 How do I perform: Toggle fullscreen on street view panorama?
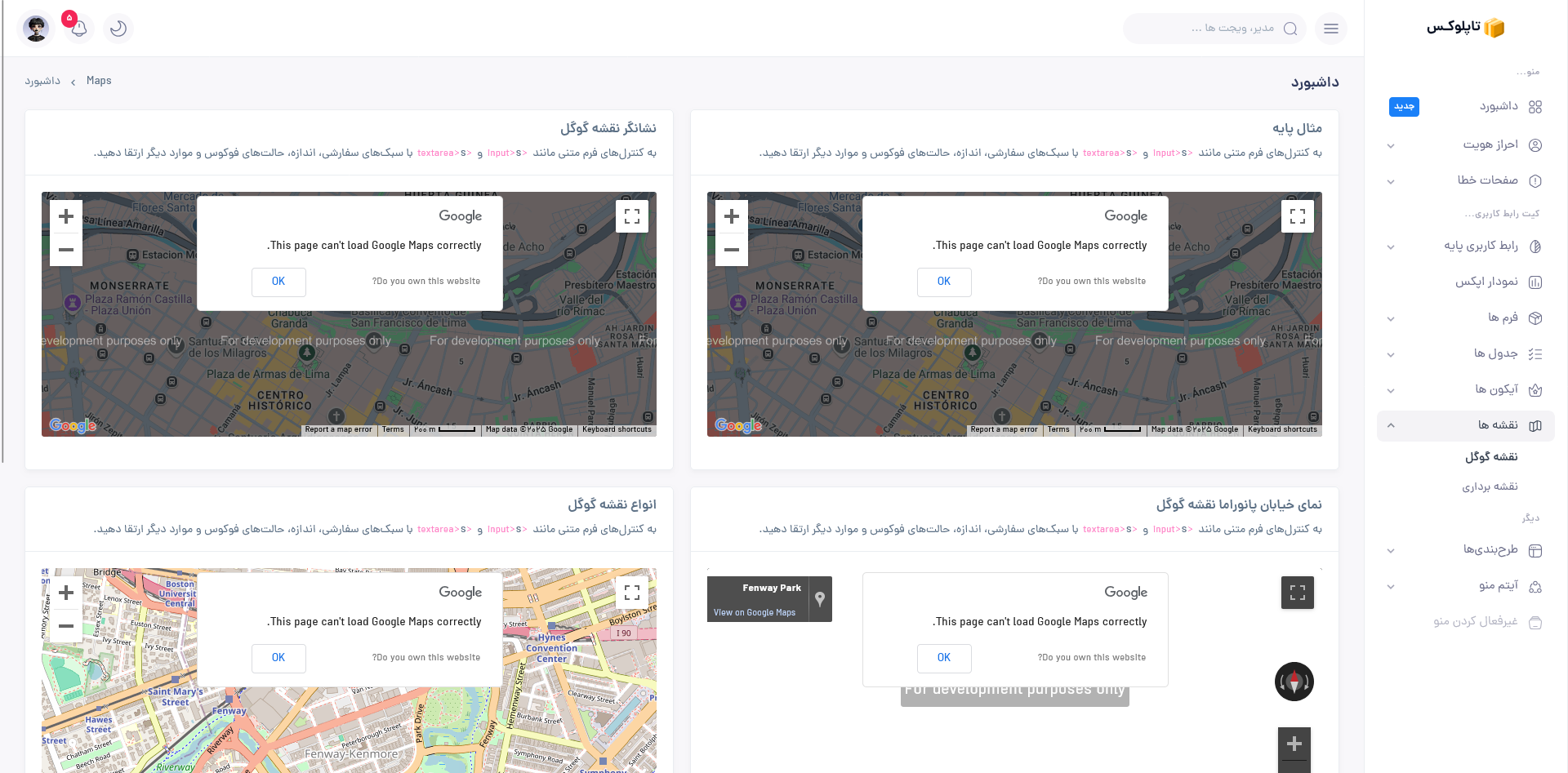[1298, 593]
